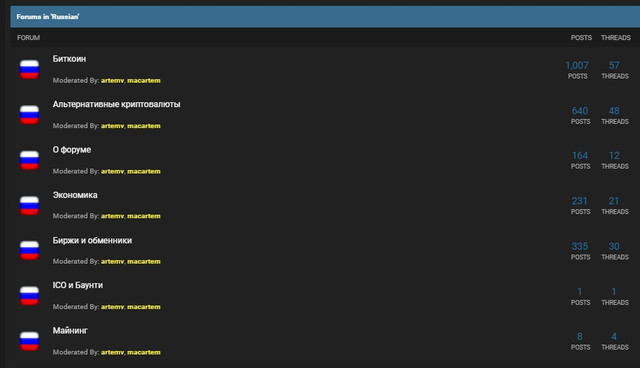Click the 30 threads count
This screenshot has height=368, width=640.
(614, 246)
